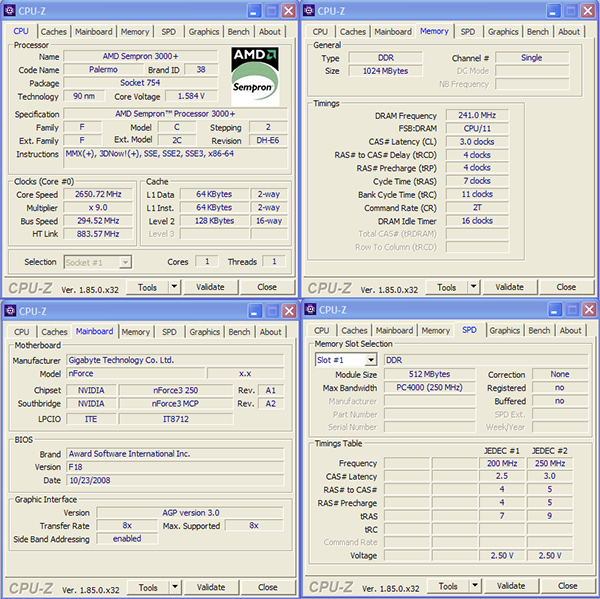
Task: Close the SPD window with red X
Action: click(x=589, y=310)
